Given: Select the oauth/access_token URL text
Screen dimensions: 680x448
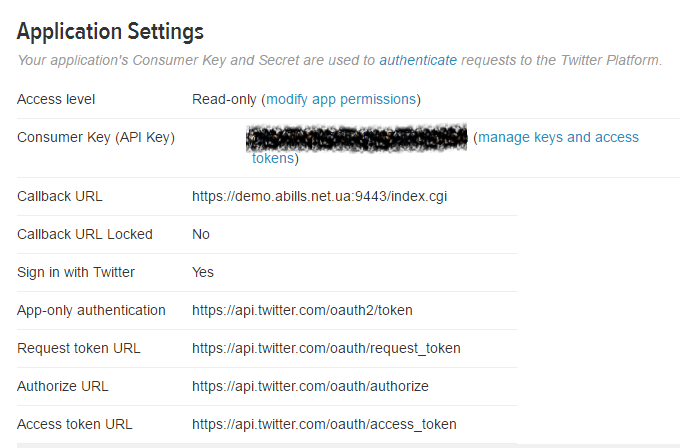Looking at the screenshot, I should click(x=324, y=424).
